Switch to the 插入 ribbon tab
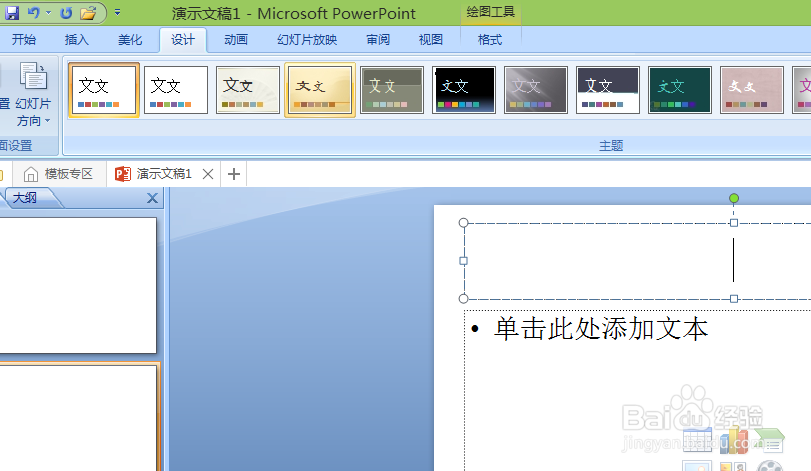This screenshot has height=471, width=811. [x=77, y=40]
